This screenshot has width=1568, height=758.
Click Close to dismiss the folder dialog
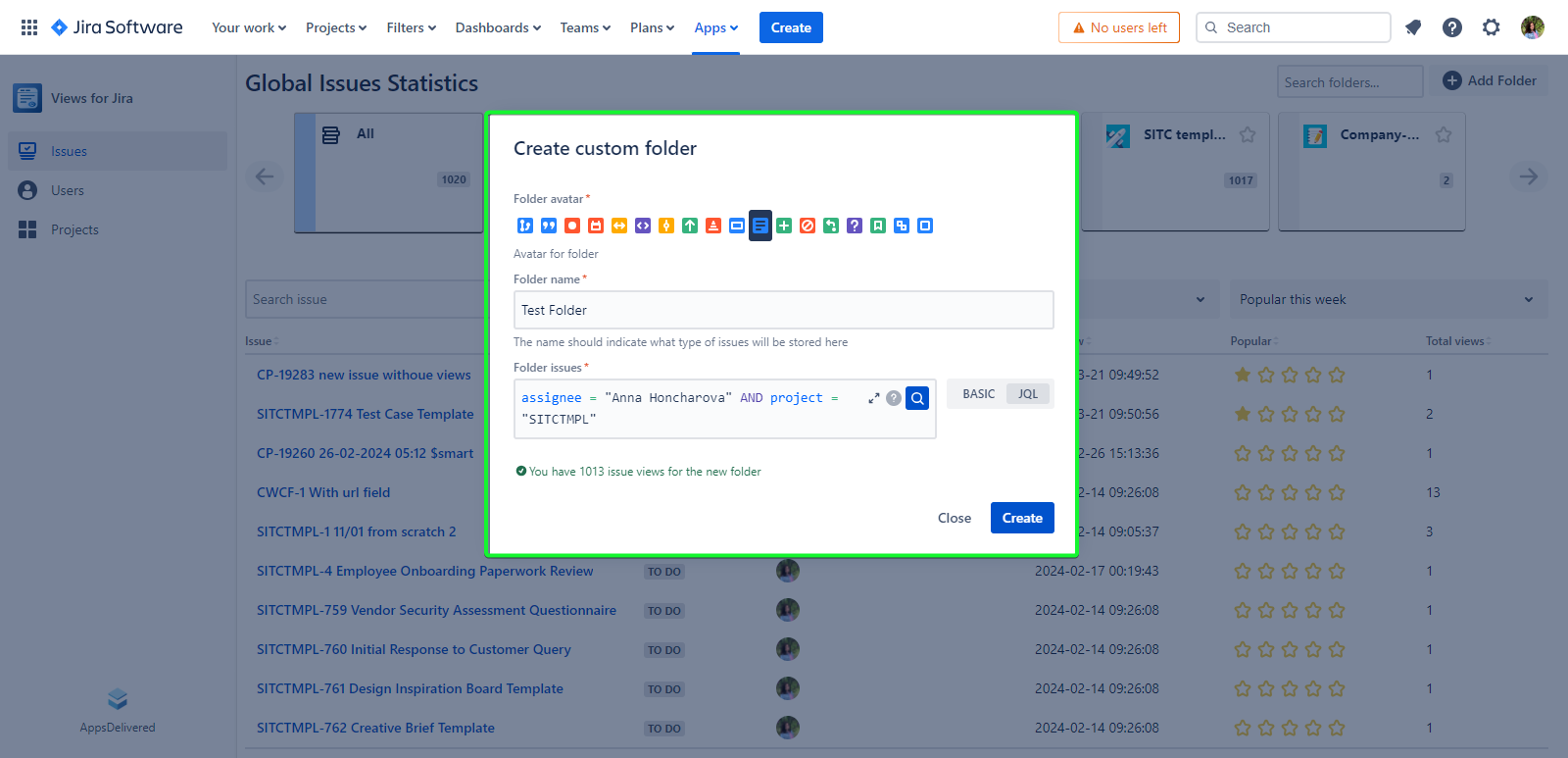tap(954, 518)
